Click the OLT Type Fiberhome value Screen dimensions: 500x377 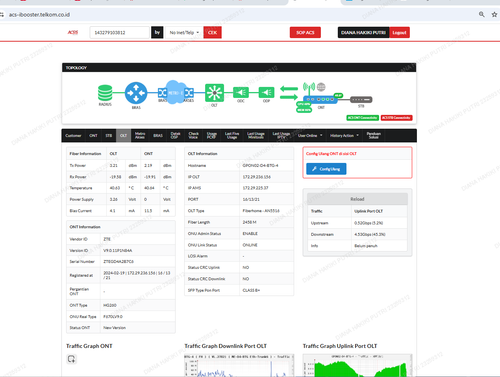click(x=261, y=211)
